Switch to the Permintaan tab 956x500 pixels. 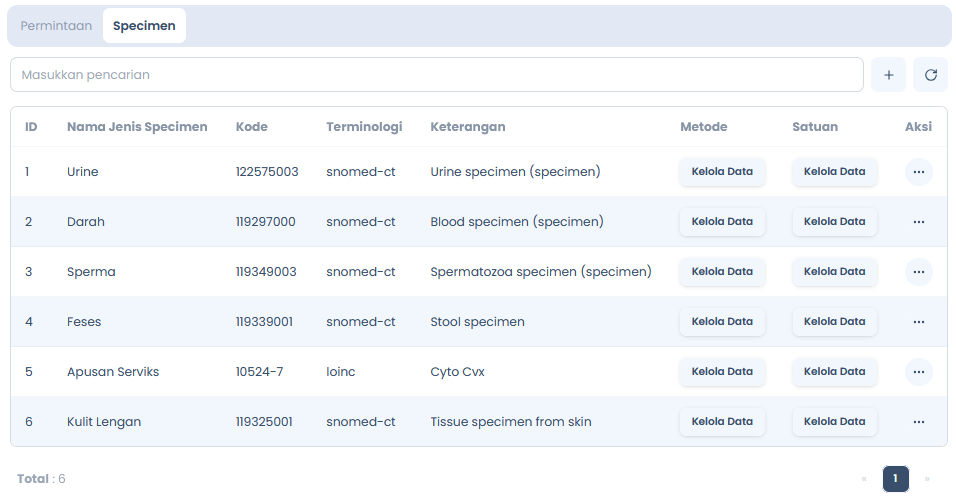pos(56,26)
